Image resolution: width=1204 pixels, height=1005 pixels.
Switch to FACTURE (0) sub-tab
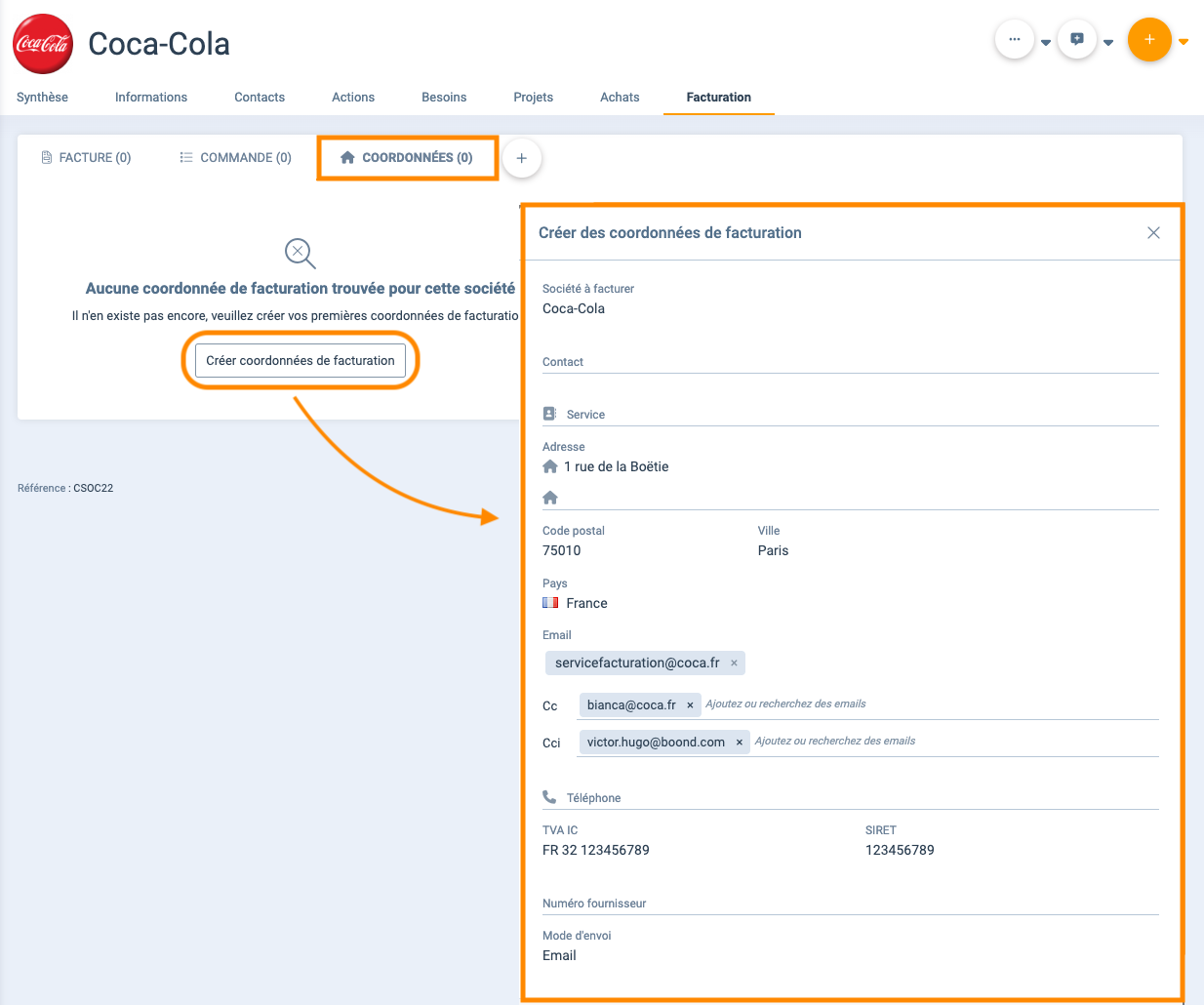point(86,157)
